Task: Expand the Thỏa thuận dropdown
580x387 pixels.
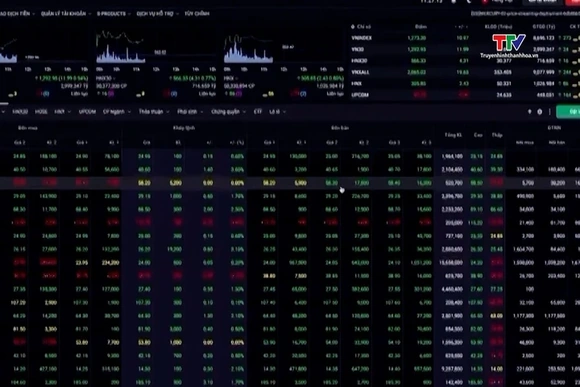Action: click(x=154, y=112)
